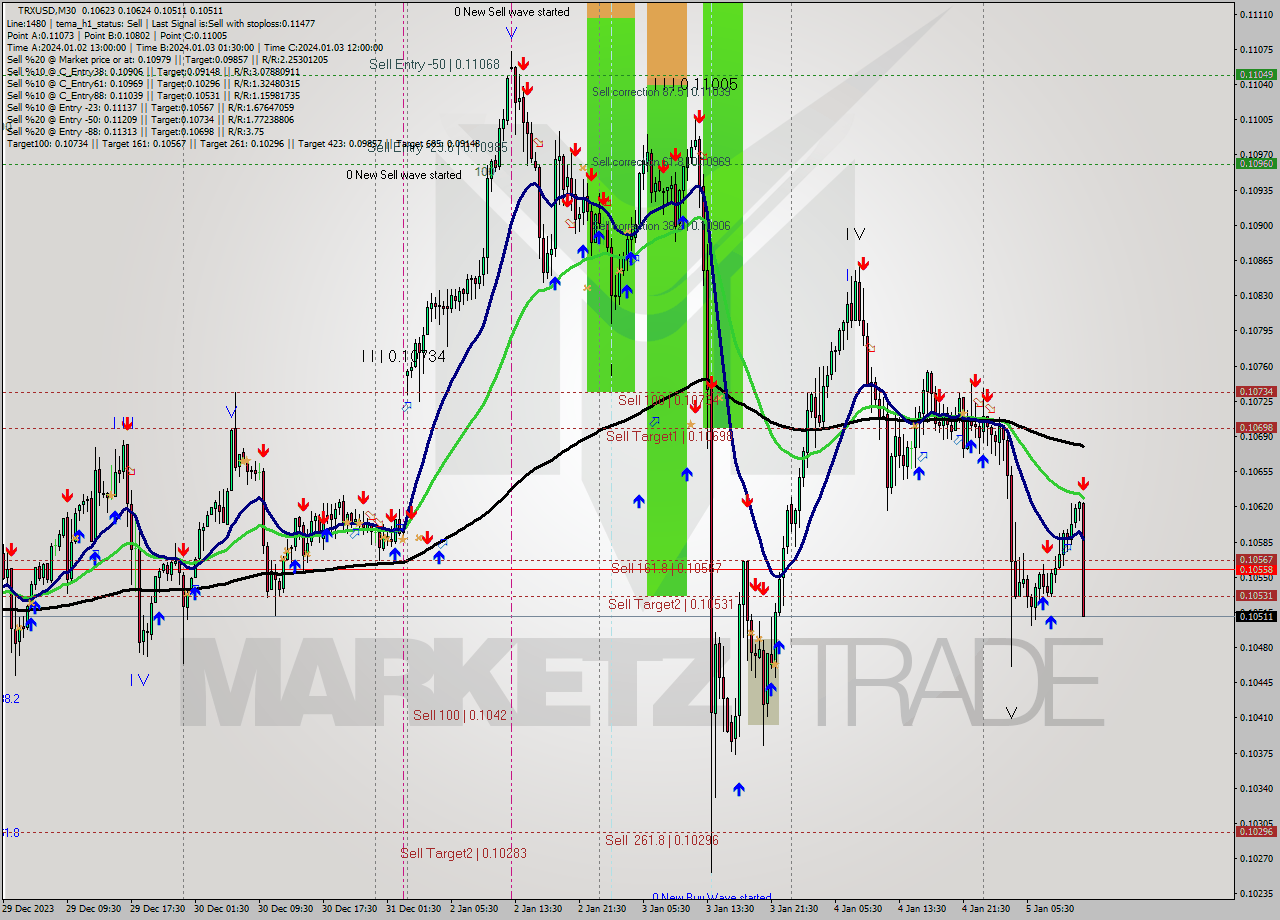Click the black 0.10511 current price tag
Image resolution: width=1280 pixels, height=920 pixels.
(x=1256, y=616)
